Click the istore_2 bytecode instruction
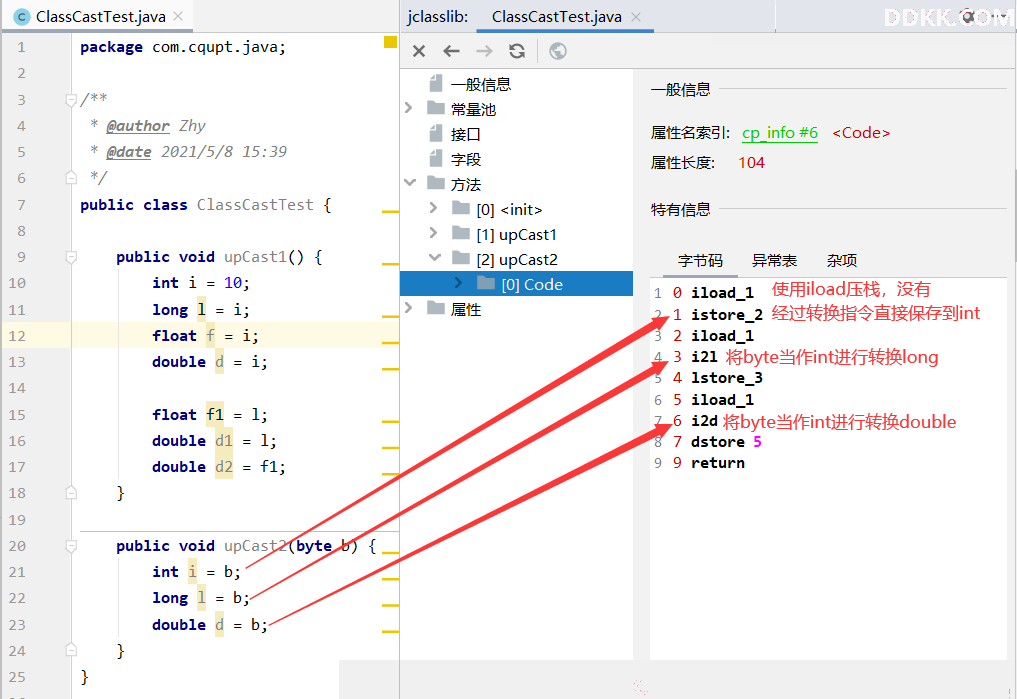This screenshot has height=699, width=1017. 726,314
